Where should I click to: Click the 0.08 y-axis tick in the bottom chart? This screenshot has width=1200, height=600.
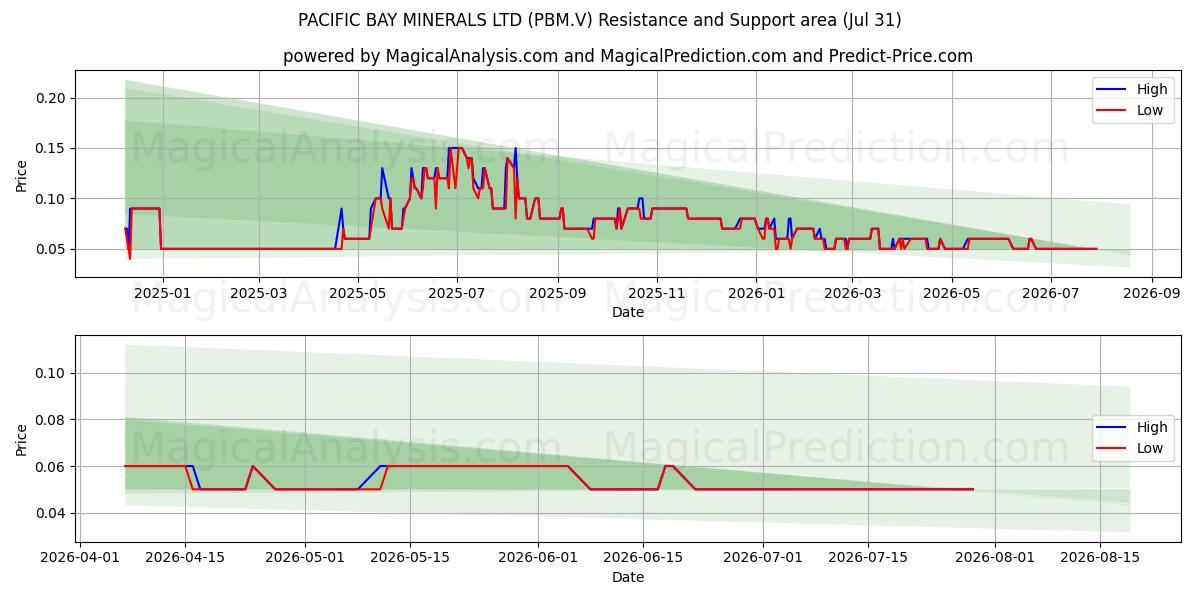[52, 420]
